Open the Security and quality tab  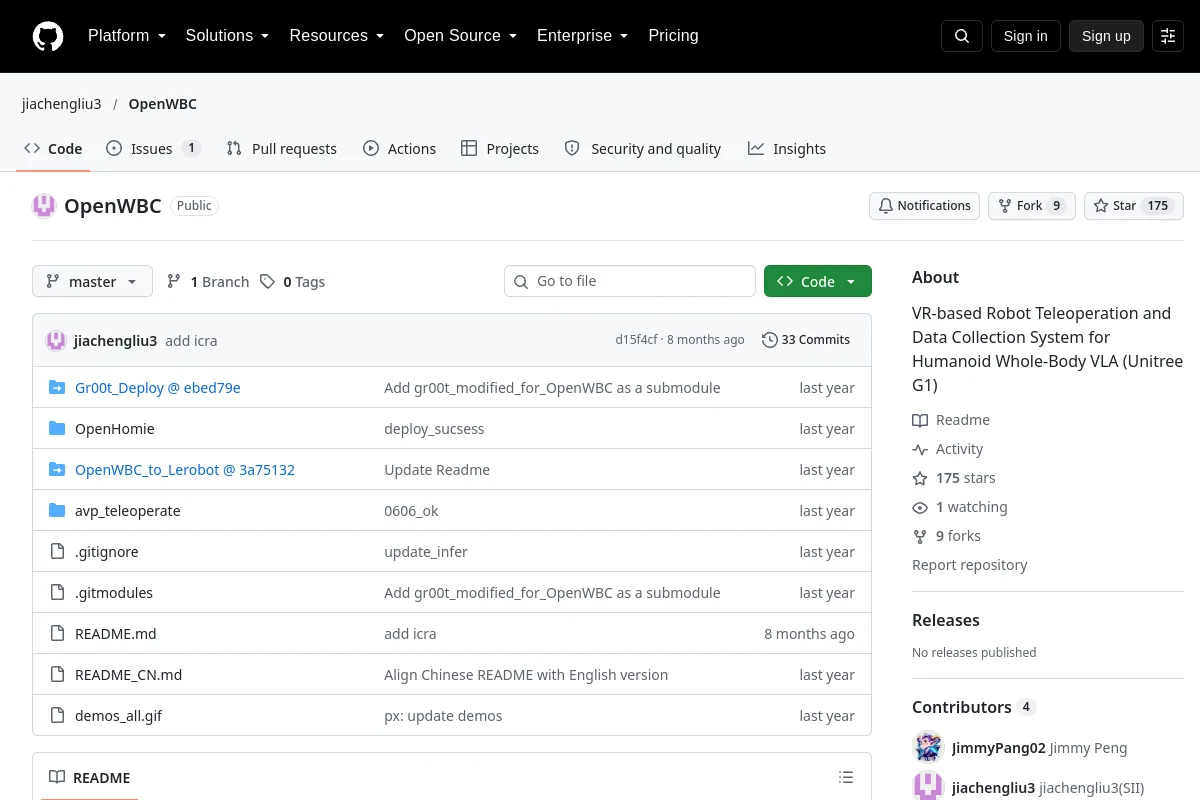[x=643, y=149]
